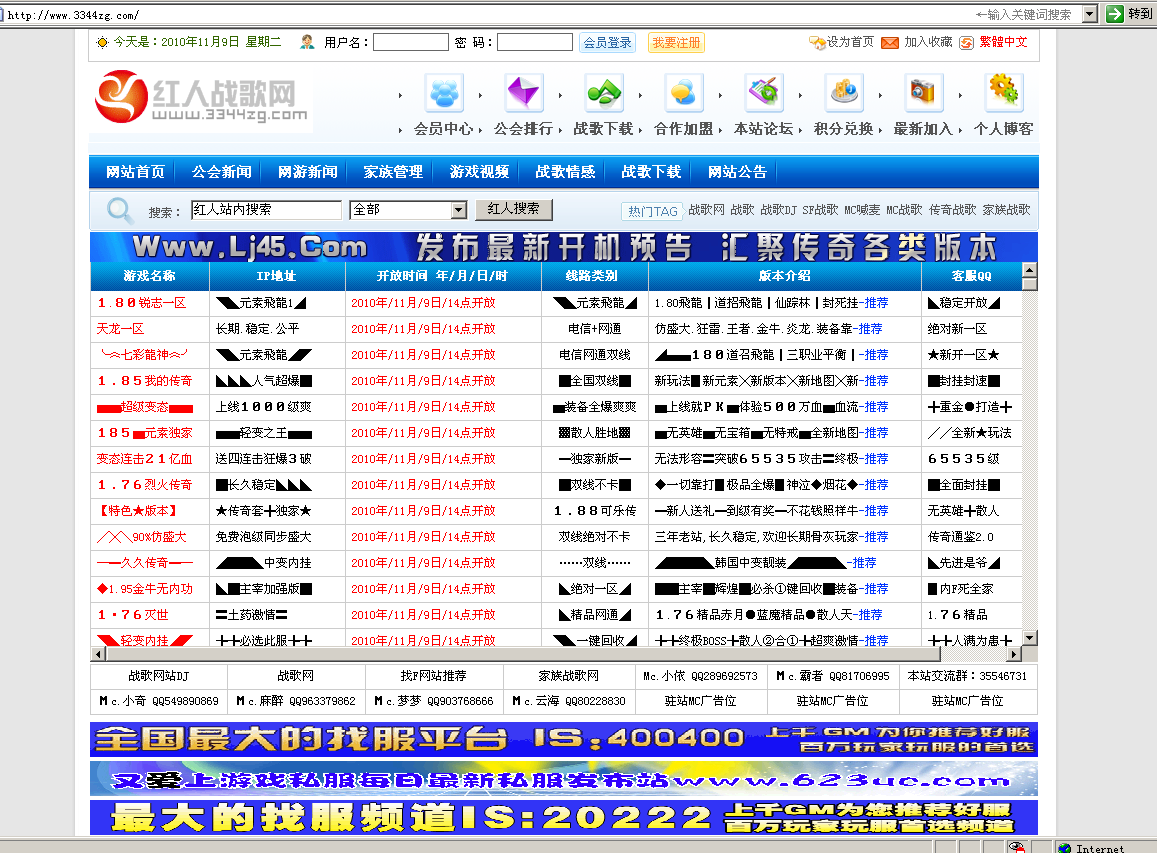Screen dimensions: 1157x853
Task: Open the 公会排行 diamond icon
Action: click(524, 94)
